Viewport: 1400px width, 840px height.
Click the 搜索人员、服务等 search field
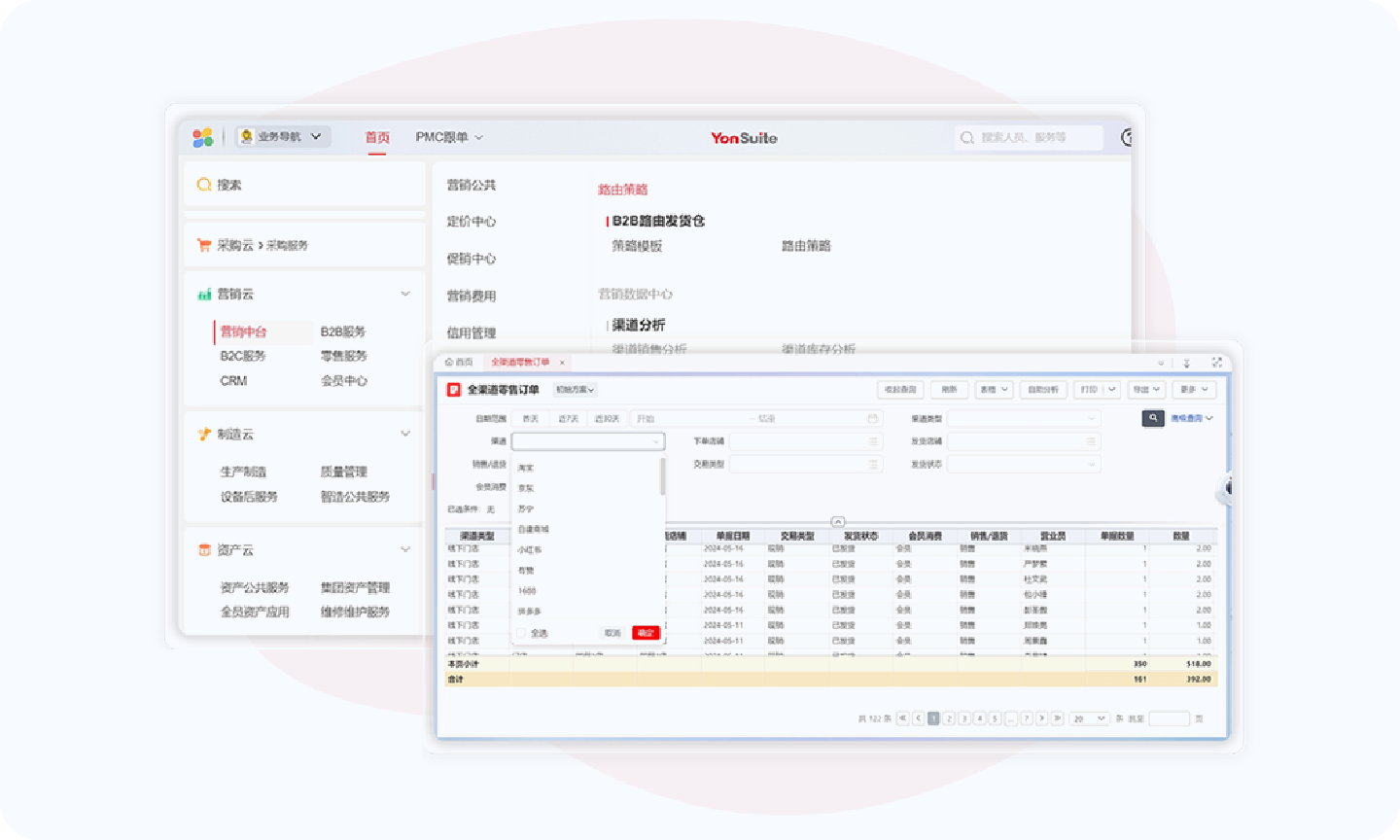tap(1031, 138)
